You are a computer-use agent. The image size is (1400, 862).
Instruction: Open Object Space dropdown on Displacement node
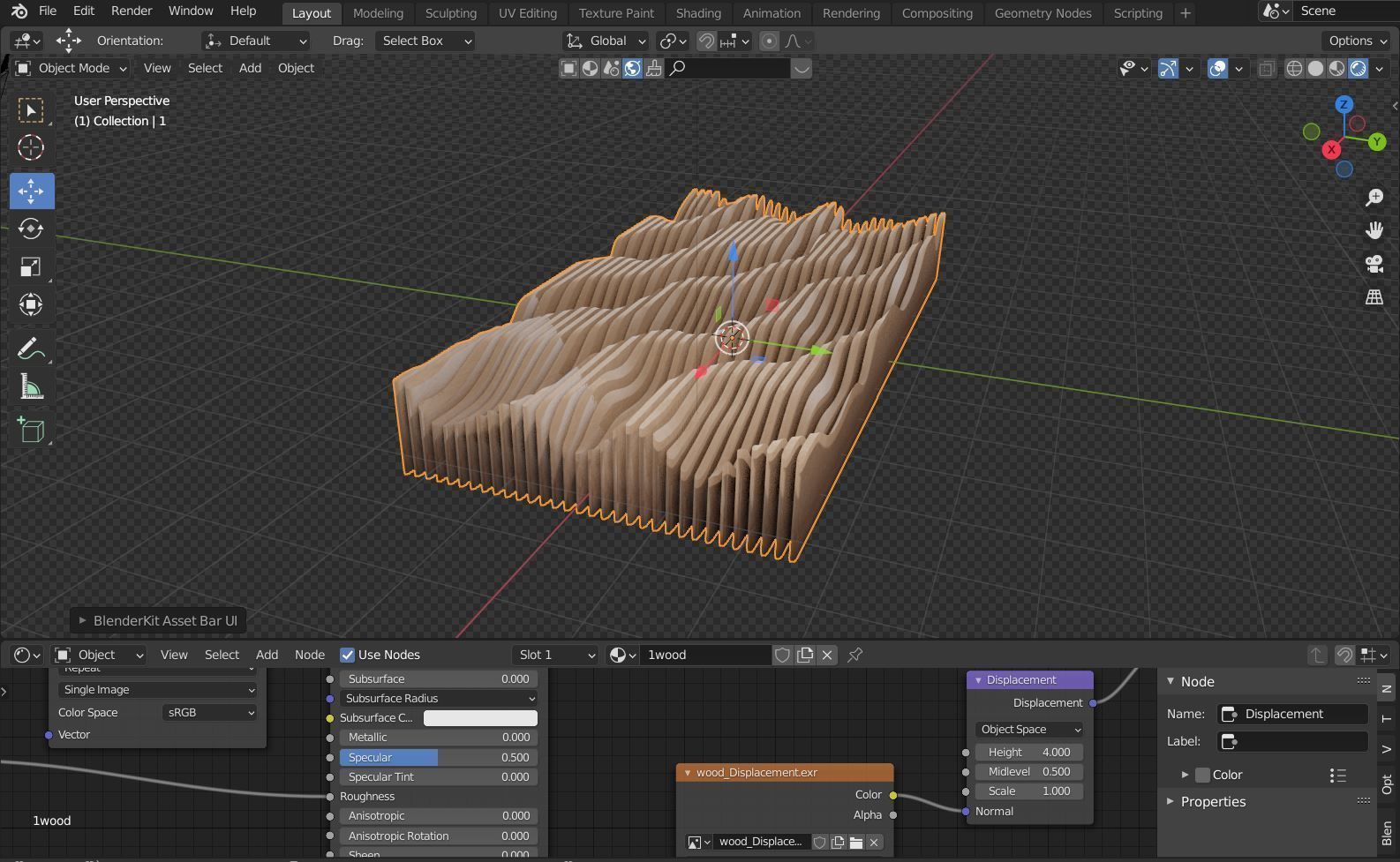[1030, 730]
